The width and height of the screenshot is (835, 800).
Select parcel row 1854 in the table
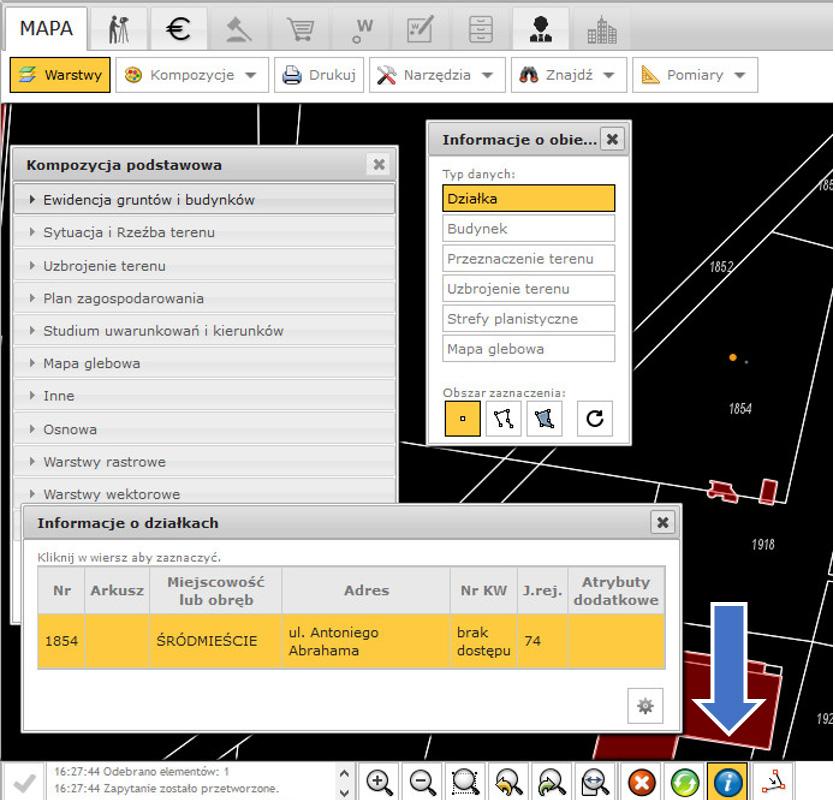tap(351, 641)
